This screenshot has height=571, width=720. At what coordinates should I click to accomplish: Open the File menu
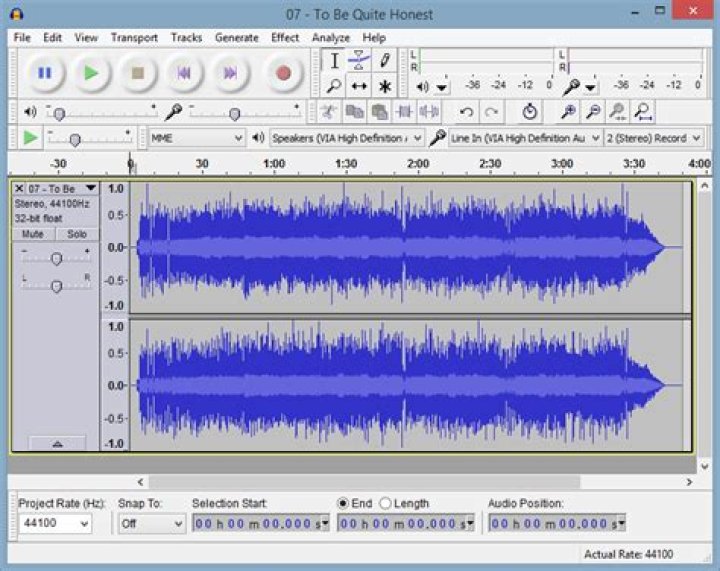point(22,38)
